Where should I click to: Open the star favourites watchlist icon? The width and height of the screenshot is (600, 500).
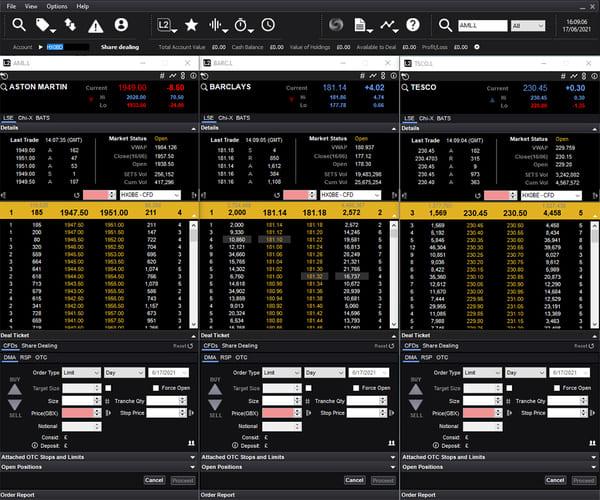[x=191, y=25]
